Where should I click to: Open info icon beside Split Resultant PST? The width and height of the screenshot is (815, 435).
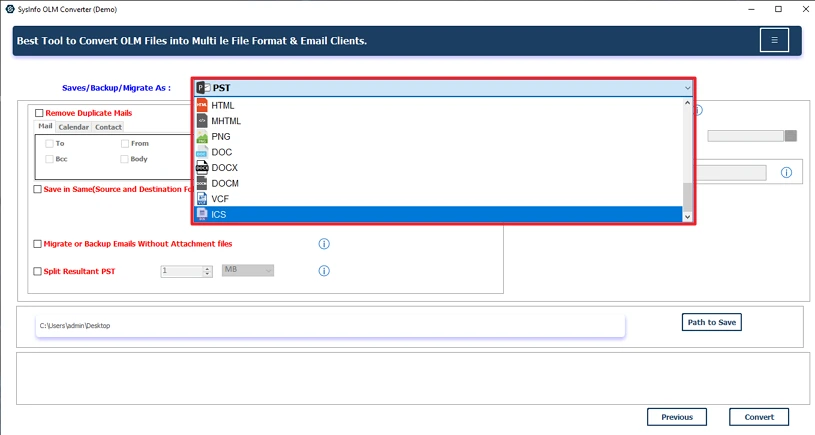pos(324,271)
